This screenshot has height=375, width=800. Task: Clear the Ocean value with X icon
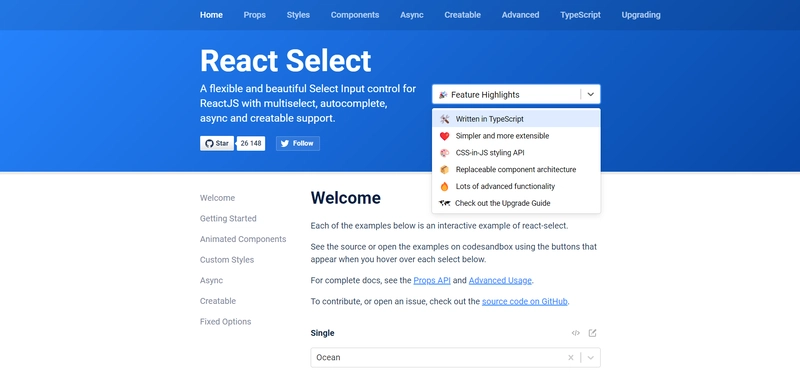click(571, 358)
